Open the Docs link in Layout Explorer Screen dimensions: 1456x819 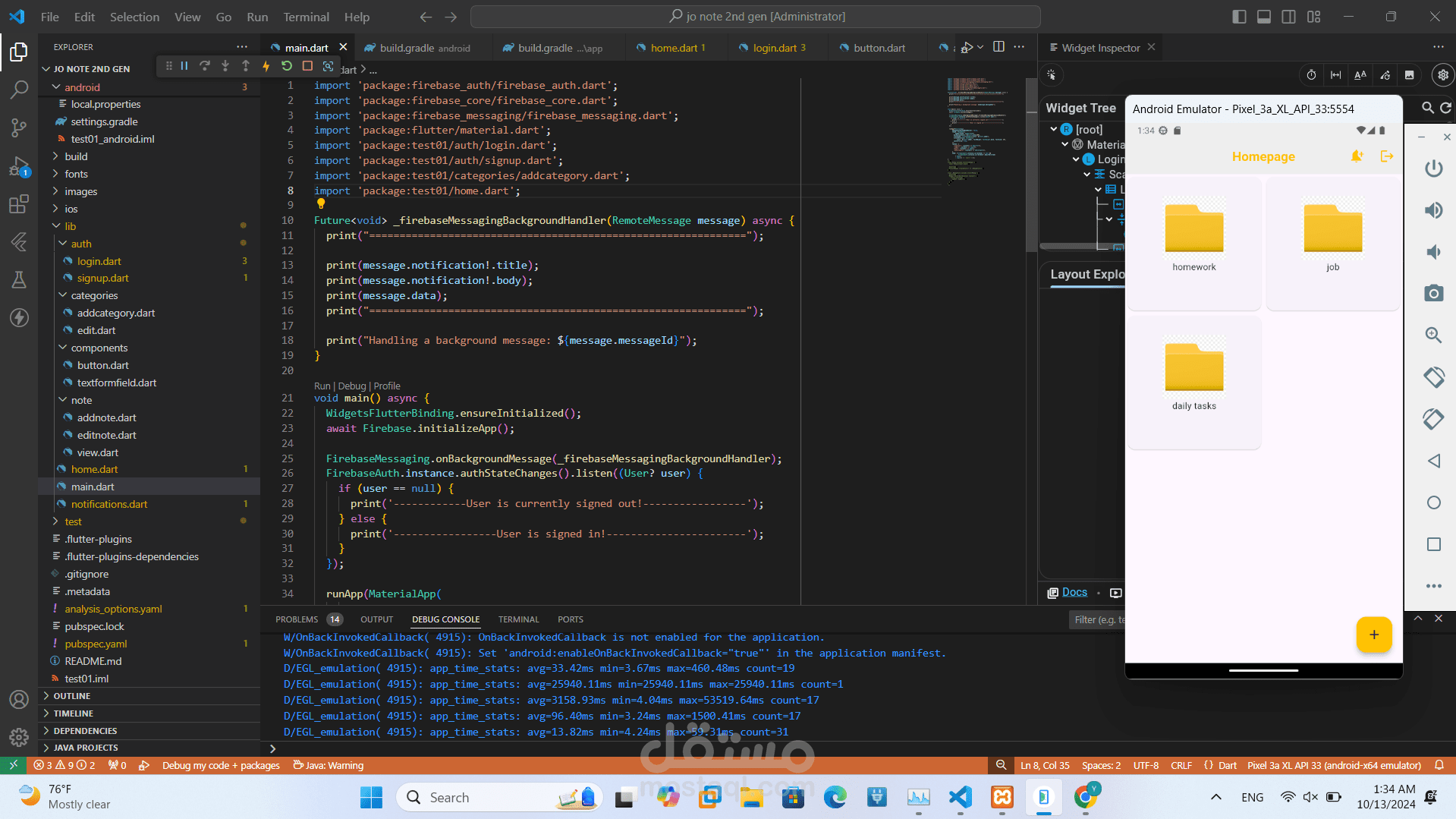click(x=1074, y=592)
